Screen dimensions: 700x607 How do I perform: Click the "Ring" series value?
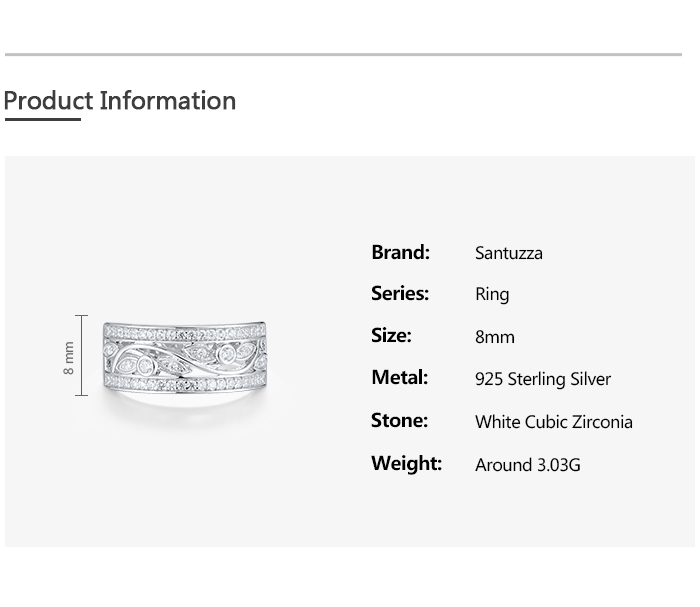[x=492, y=295]
